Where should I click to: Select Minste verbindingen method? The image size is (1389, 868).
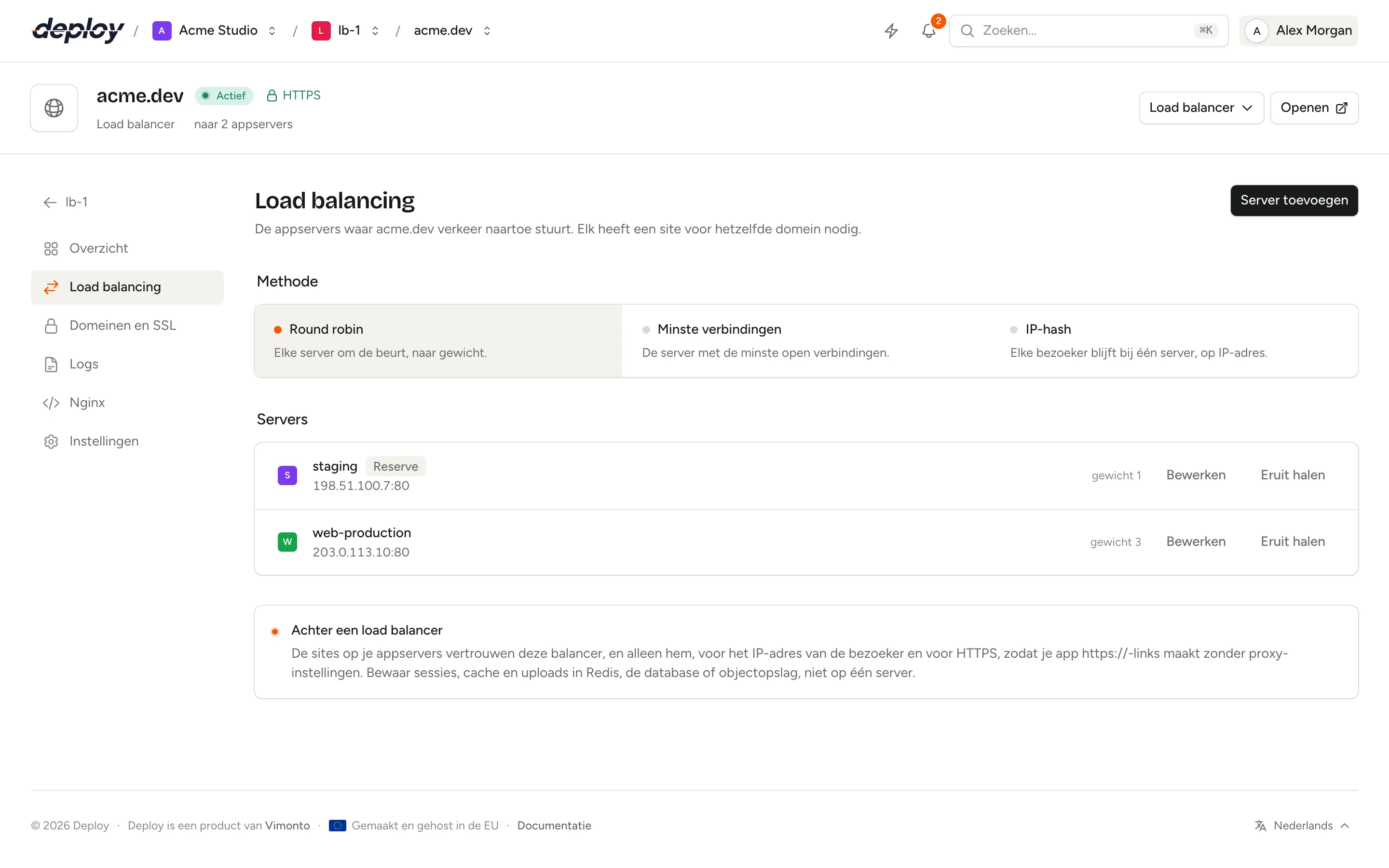click(x=806, y=341)
